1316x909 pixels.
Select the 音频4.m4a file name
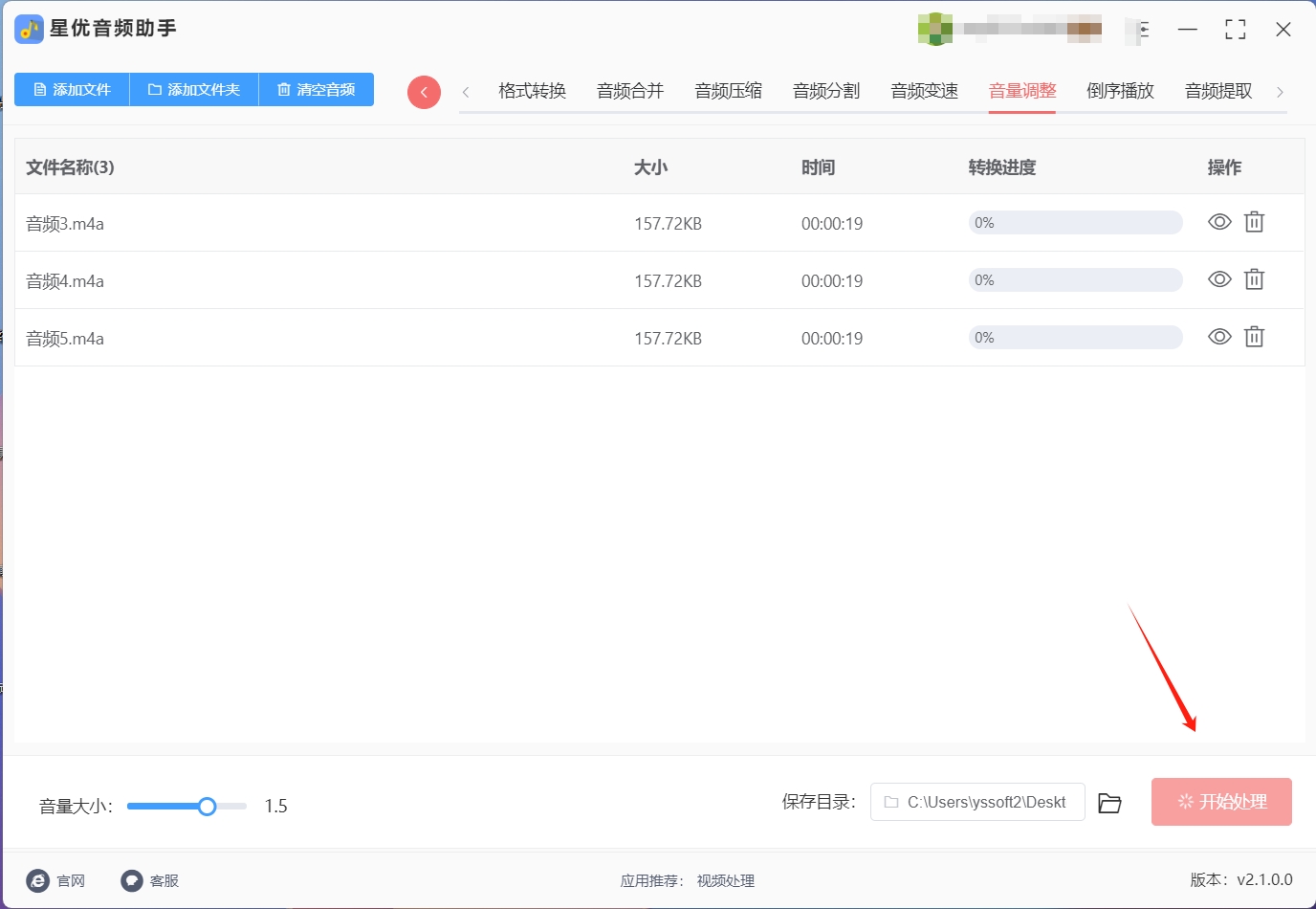[x=65, y=281]
